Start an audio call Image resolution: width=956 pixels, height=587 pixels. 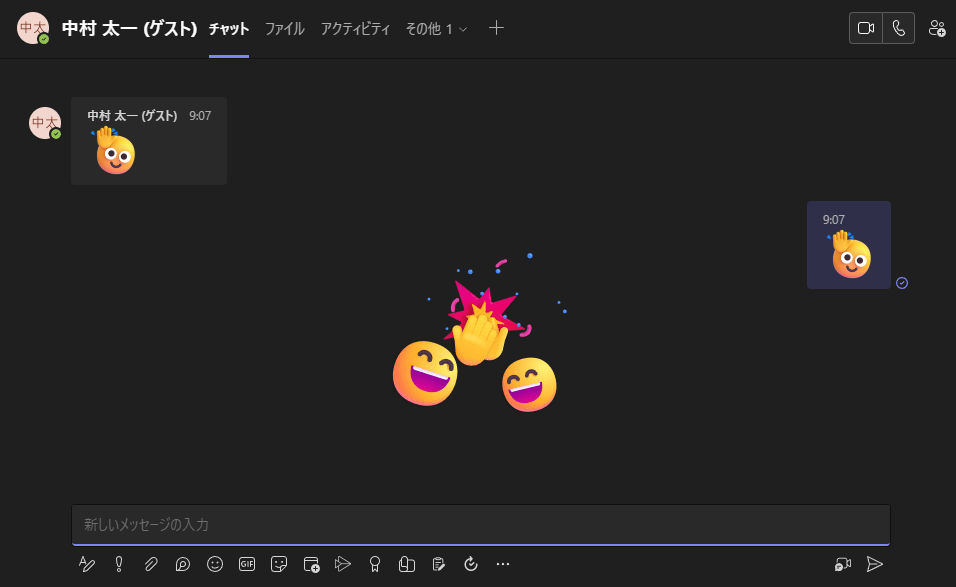pyautogui.click(x=899, y=28)
